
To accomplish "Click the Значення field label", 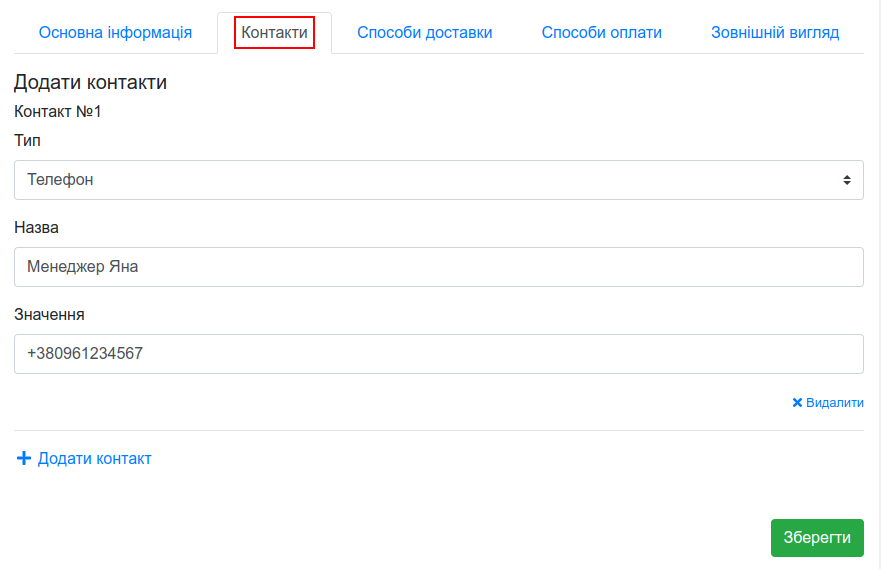I will [49, 315].
